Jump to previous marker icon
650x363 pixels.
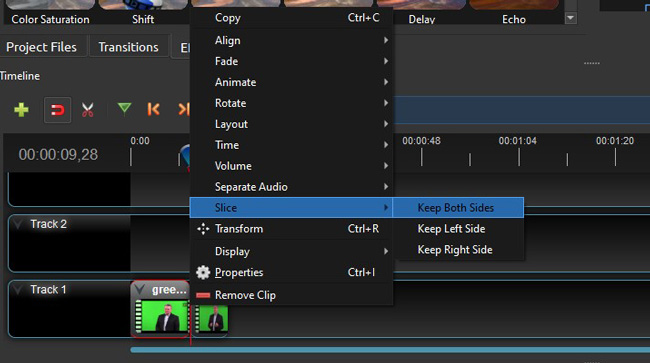click(x=153, y=109)
